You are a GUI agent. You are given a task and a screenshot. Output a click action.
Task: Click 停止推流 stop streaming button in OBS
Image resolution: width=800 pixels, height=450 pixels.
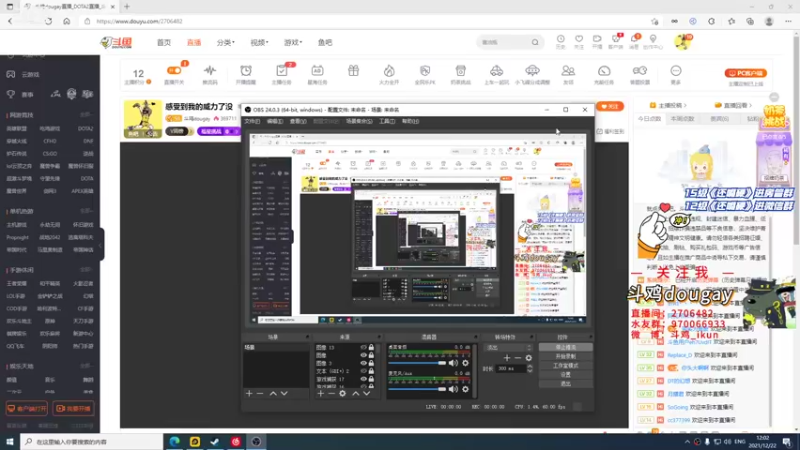pos(565,347)
